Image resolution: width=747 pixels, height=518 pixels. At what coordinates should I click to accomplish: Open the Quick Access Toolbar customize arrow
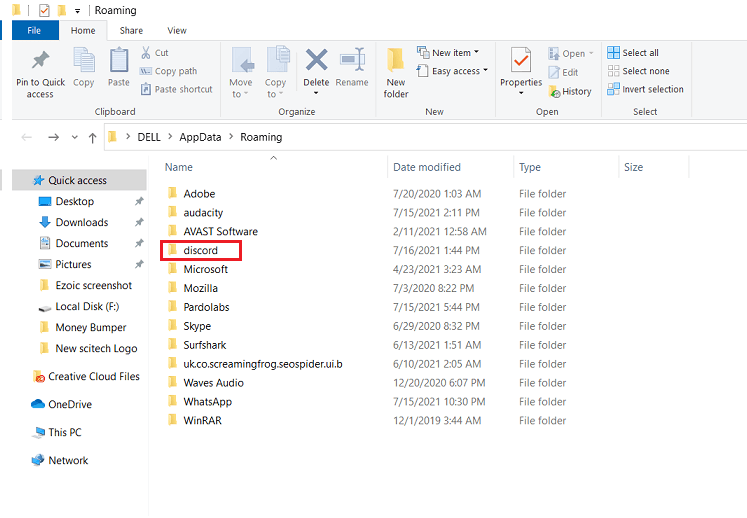[77, 10]
